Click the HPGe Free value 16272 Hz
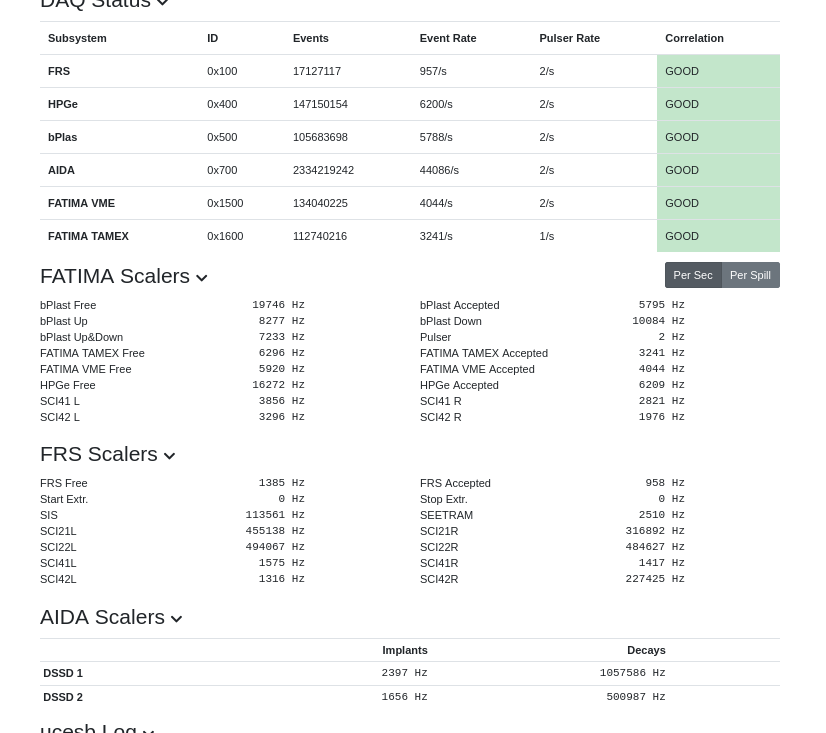The width and height of the screenshot is (826, 733). point(278,385)
